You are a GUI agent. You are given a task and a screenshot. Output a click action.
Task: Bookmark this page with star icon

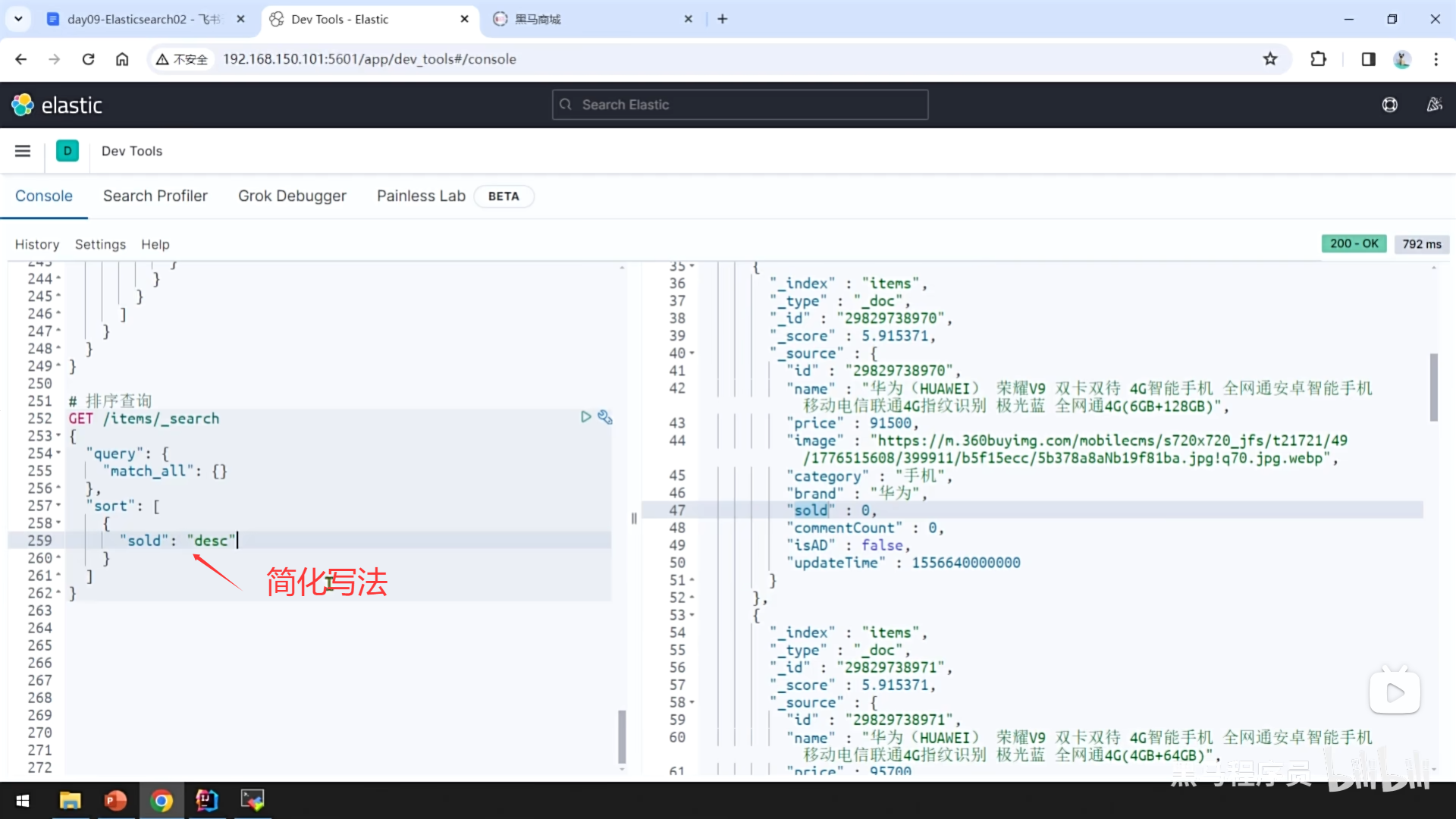(1270, 59)
